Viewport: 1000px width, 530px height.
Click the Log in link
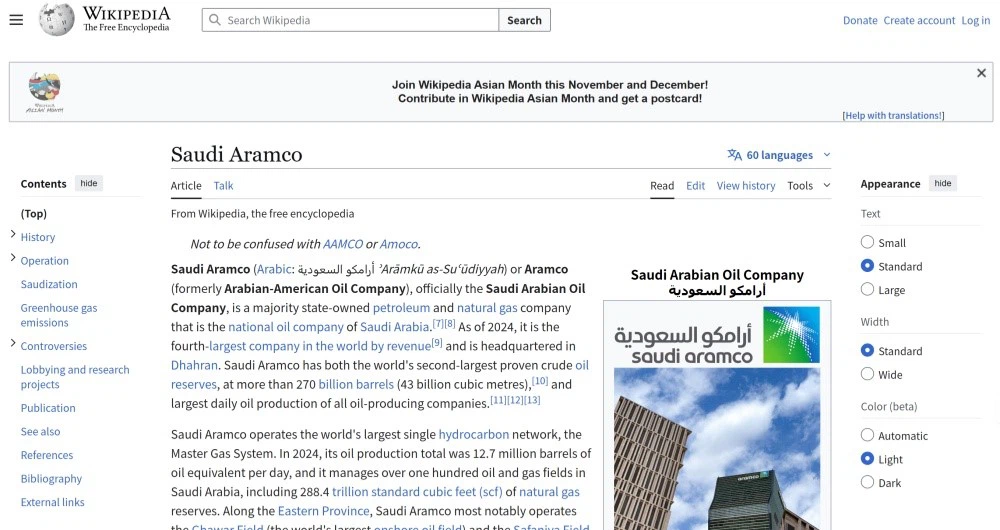click(x=976, y=20)
